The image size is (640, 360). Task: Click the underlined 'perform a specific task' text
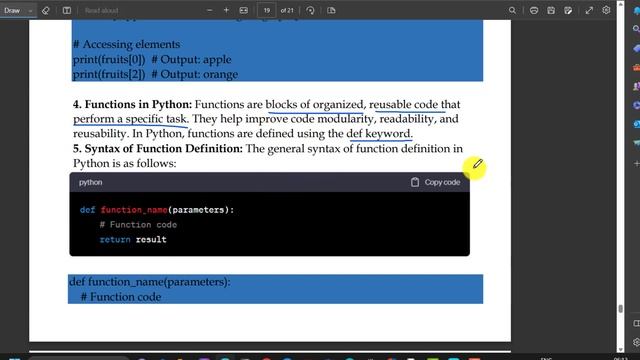pyautogui.click(x=130, y=119)
